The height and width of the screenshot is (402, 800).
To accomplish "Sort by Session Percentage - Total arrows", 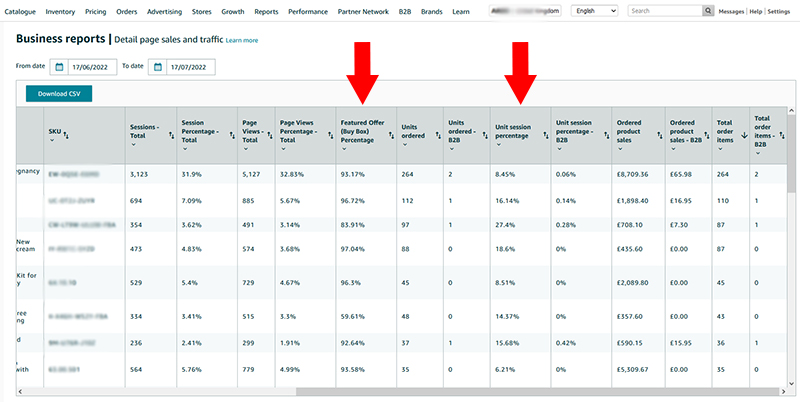I will (x=233, y=135).
